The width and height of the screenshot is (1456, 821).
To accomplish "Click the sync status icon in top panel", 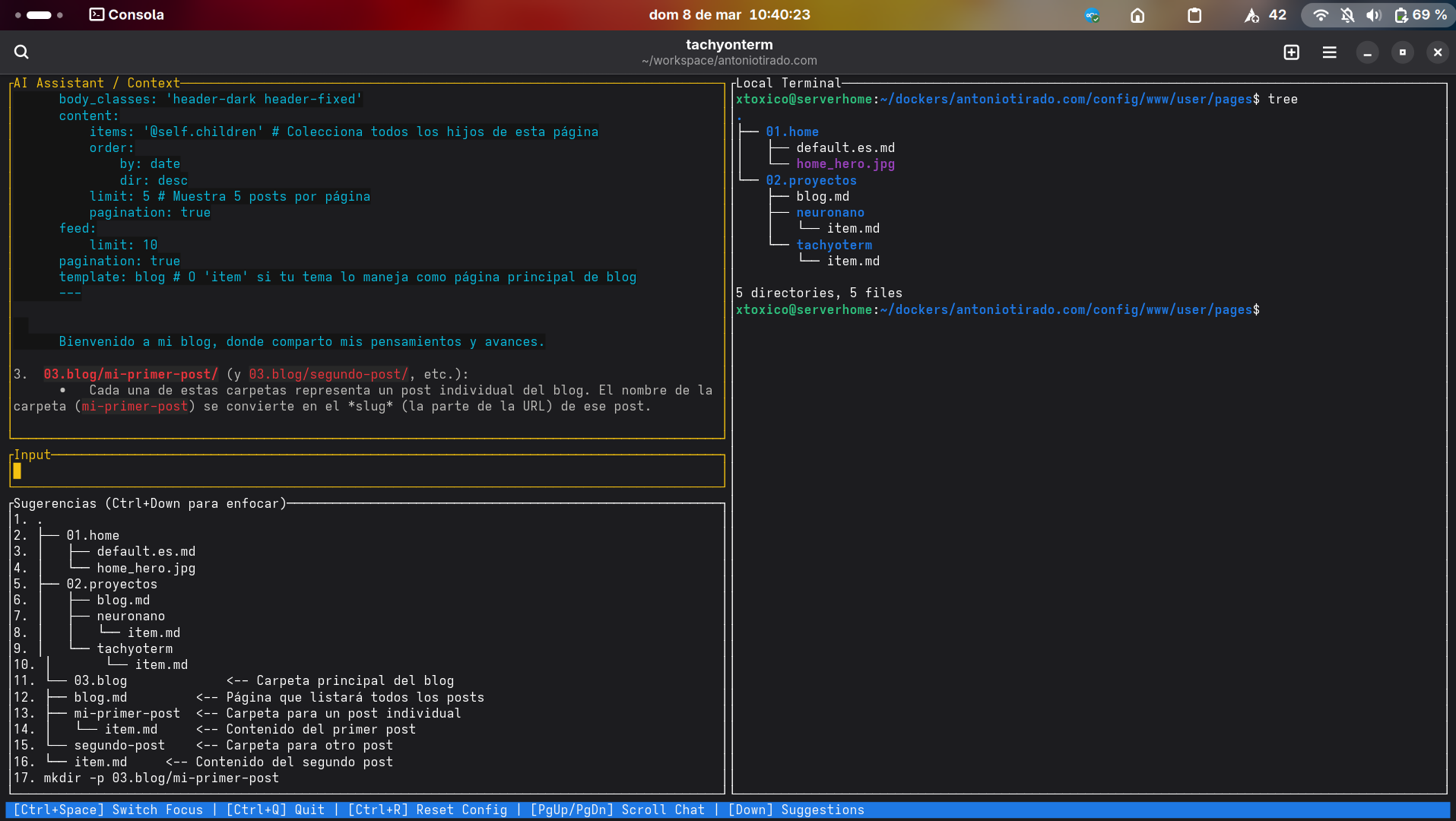I will coord(1092,15).
